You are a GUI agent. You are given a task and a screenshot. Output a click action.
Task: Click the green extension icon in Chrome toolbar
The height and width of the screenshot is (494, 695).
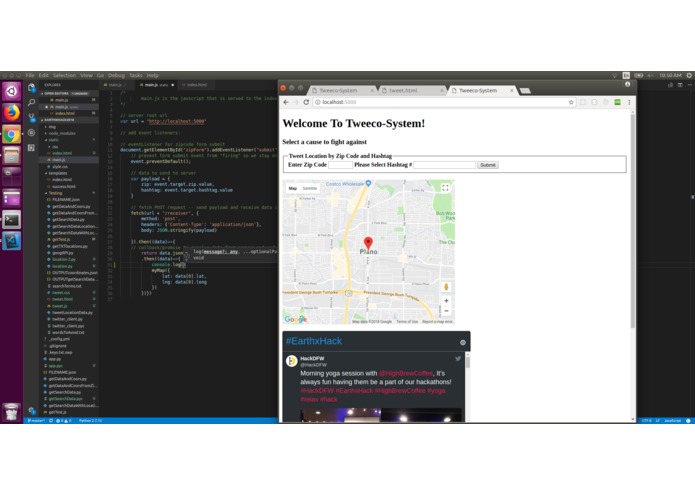(617, 102)
